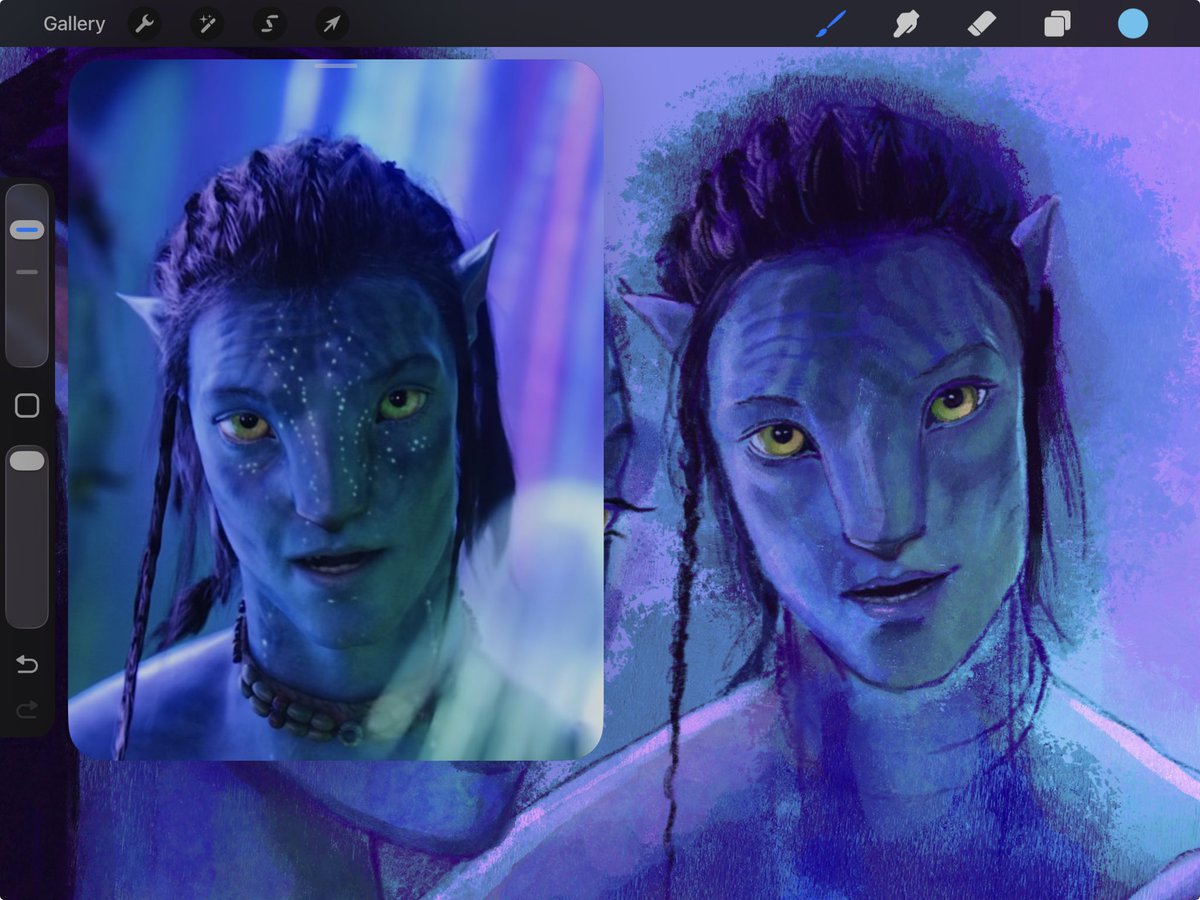Screen dimensions: 1200x900
Task: Open the active color picker circle
Action: 1133,24
